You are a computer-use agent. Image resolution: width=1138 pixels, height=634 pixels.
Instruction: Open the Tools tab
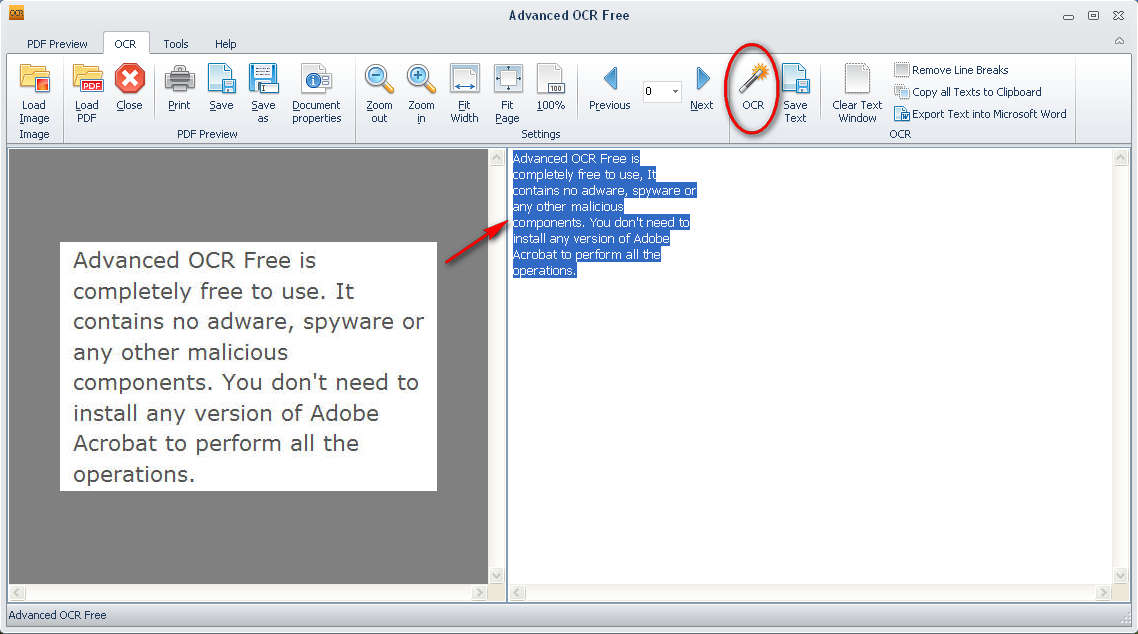click(176, 44)
